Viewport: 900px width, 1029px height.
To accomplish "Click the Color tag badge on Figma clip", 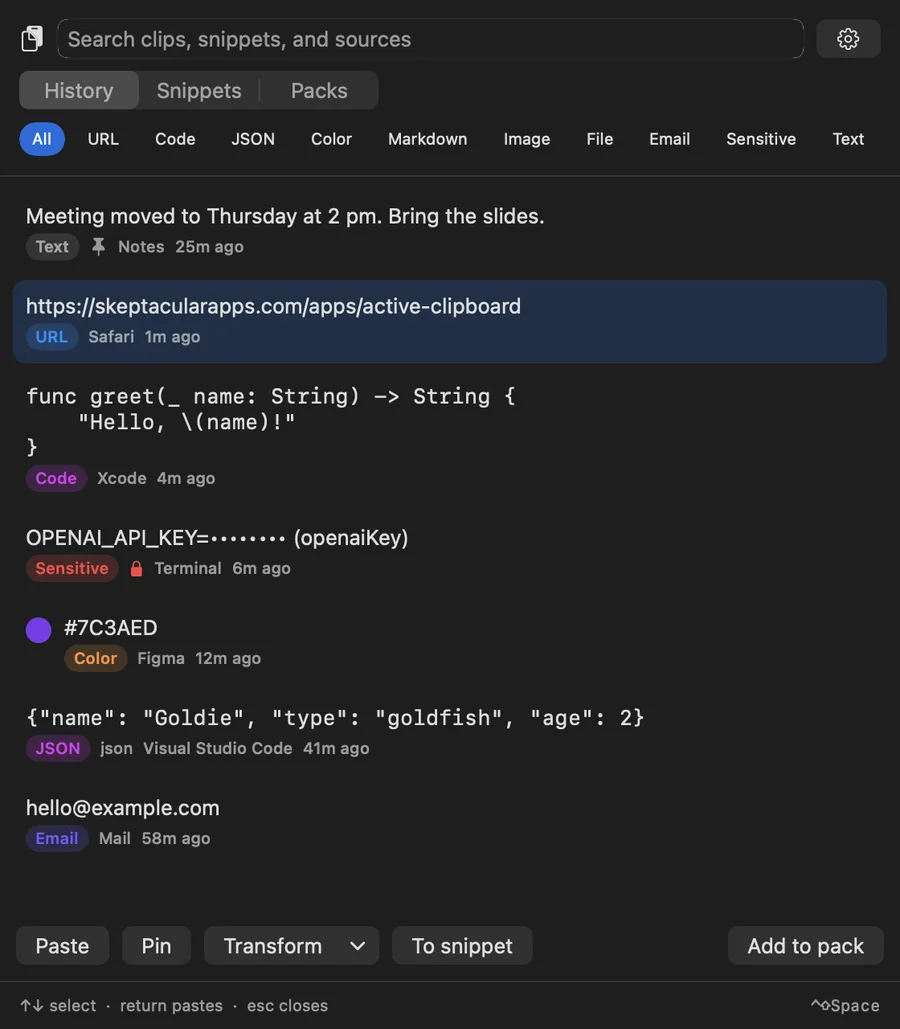I will pyautogui.click(x=95, y=658).
